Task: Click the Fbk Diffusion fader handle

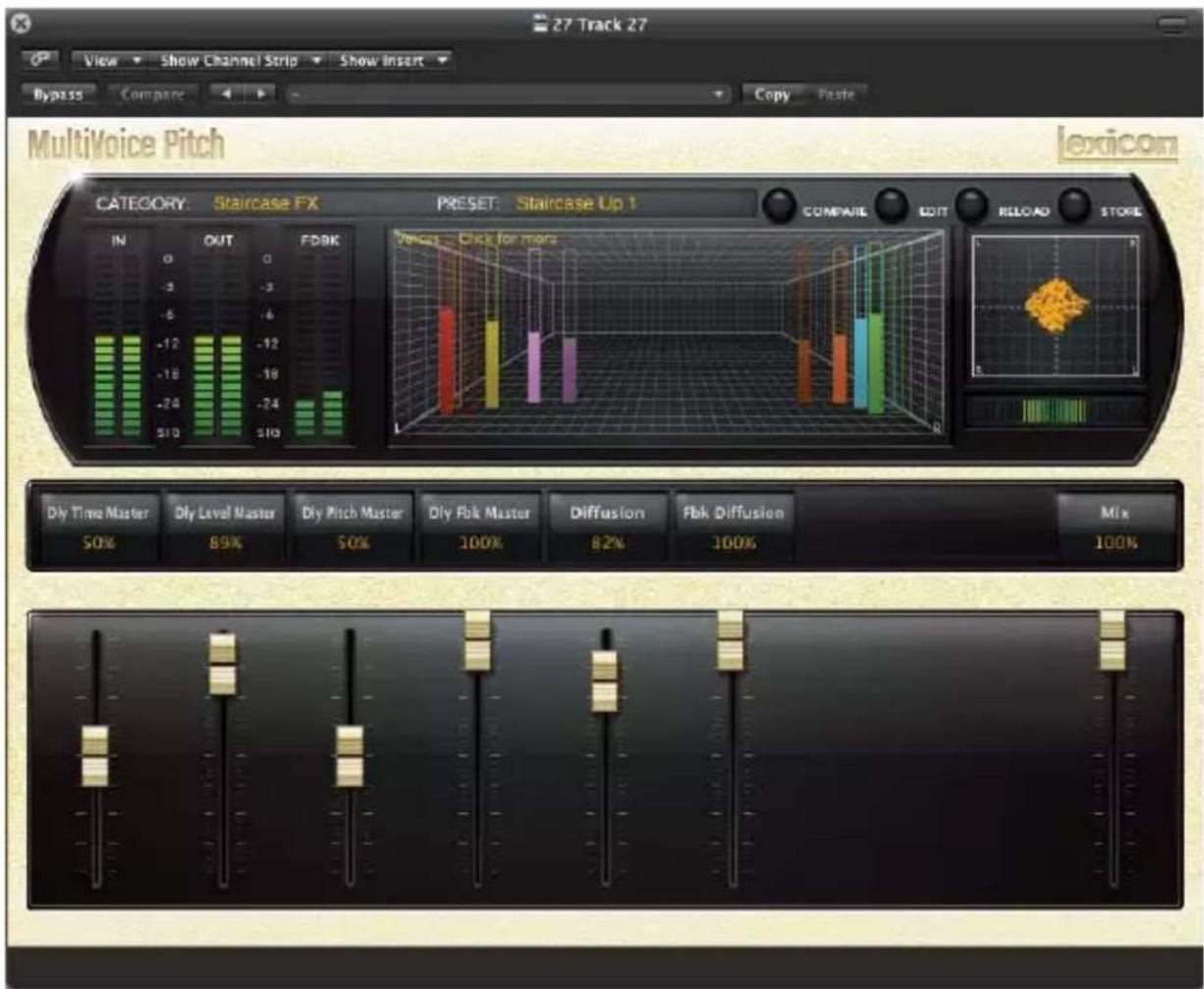Action: (730, 641)
